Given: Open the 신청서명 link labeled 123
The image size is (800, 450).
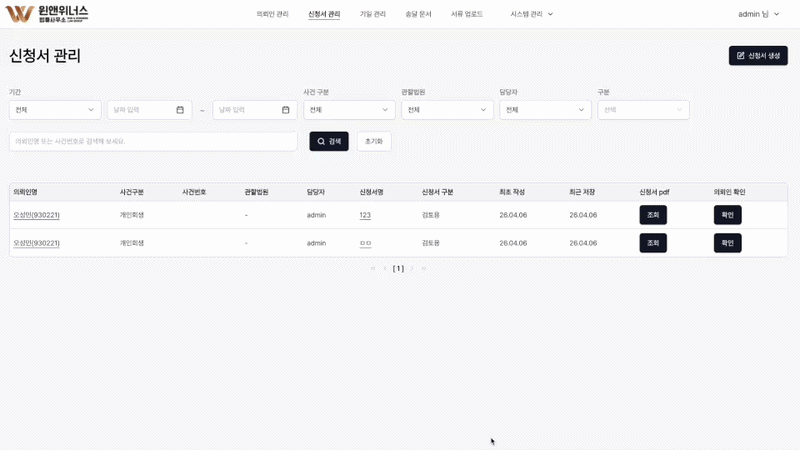Looking at the screenshot, I should coord(365,215).
